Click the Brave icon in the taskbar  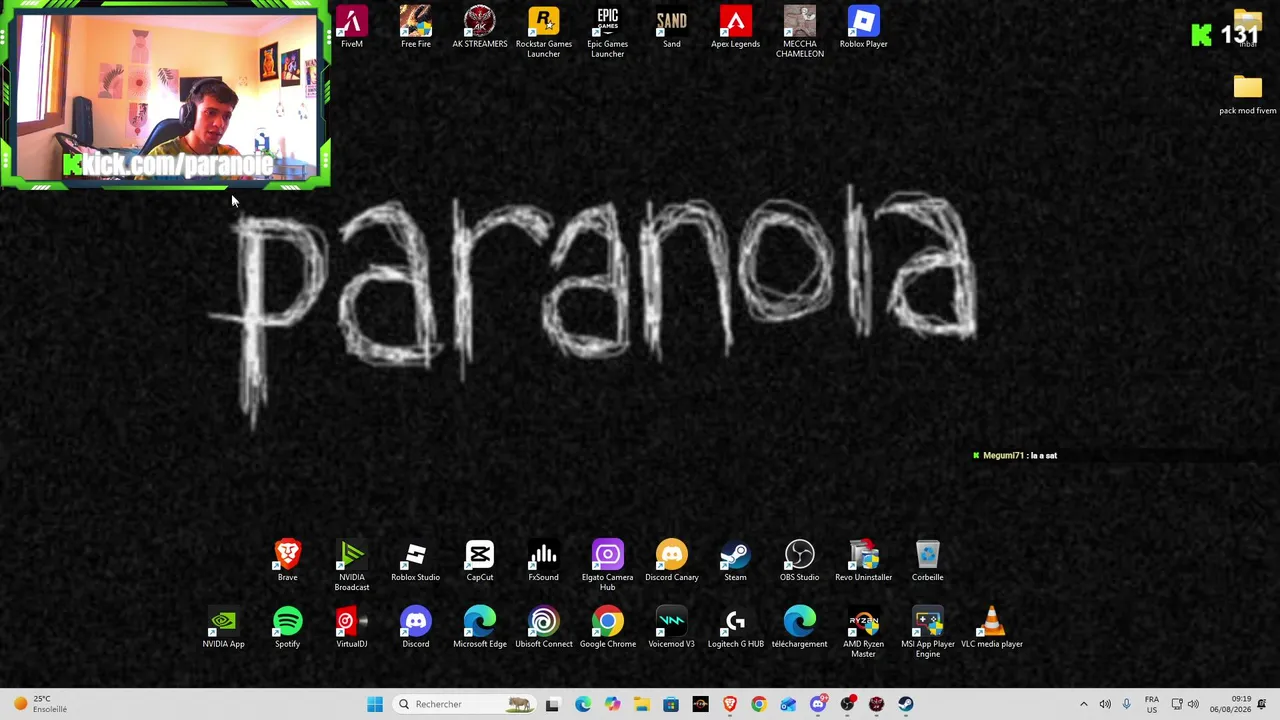pyautogui.click(x=730, y=704)
